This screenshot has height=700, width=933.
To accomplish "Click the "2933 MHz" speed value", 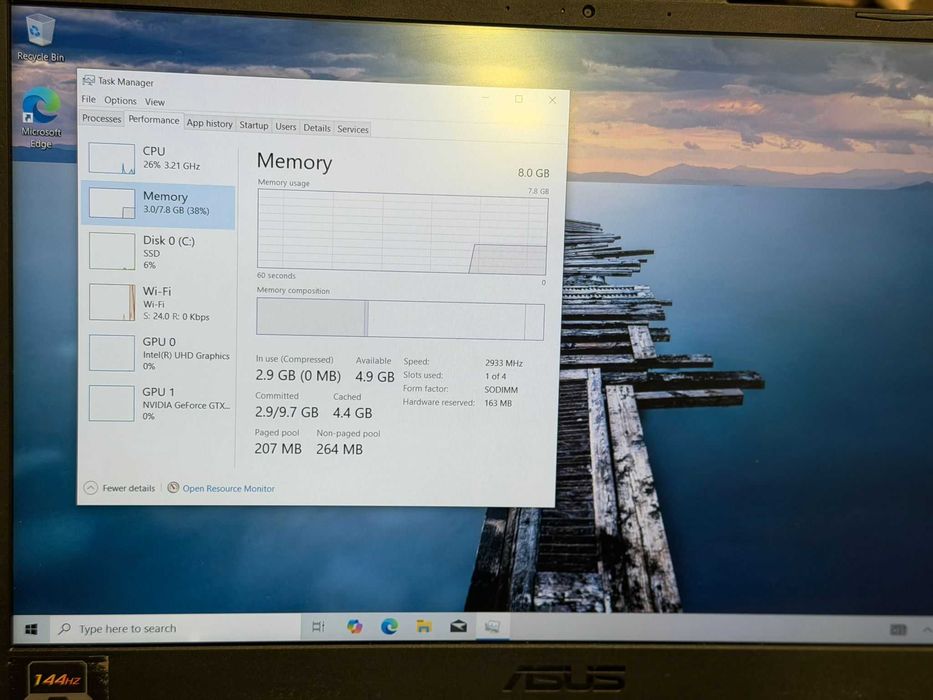I will 504,362.
